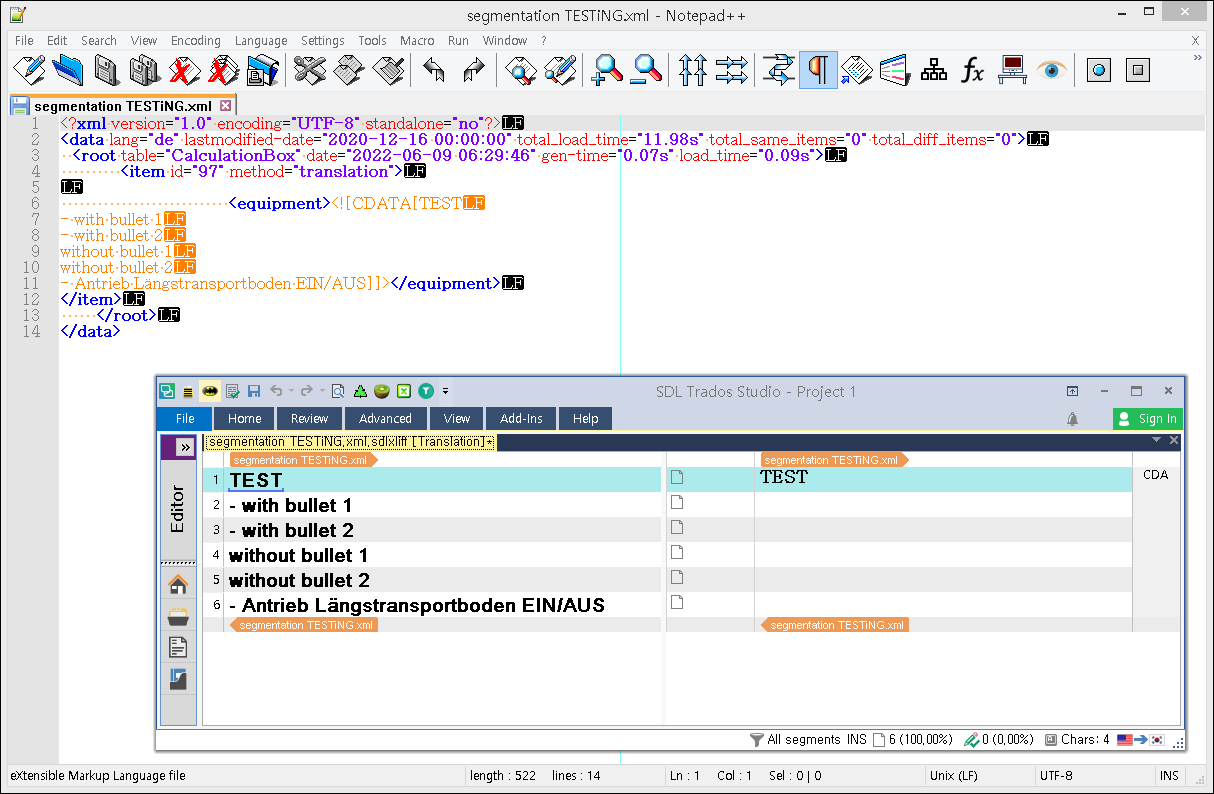This screenshot has width=1214, height=794.
Task: Toggle the Monitoring eye icon
Action: click(1051, 69)
